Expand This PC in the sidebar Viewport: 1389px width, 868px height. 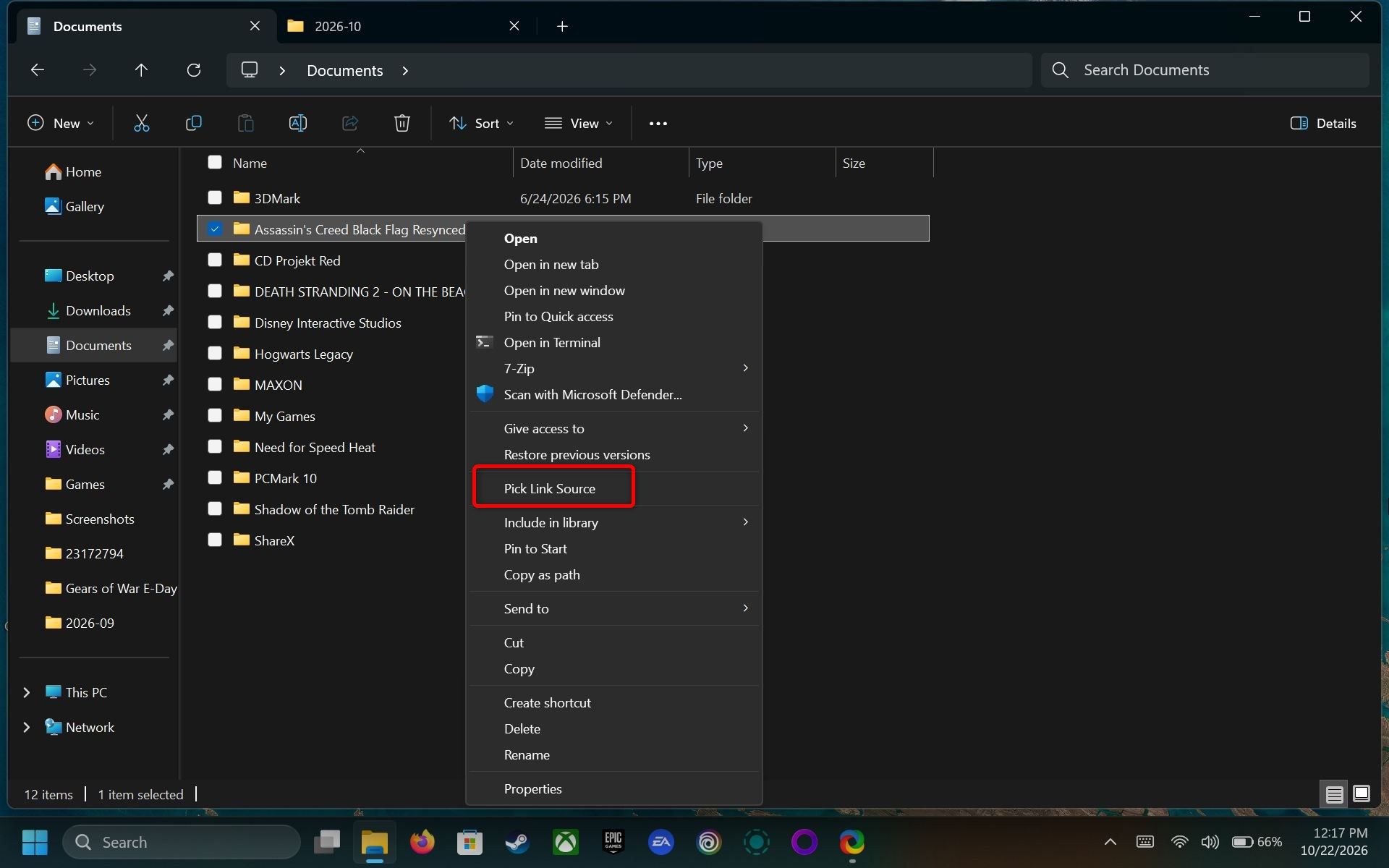coord(27,692)
